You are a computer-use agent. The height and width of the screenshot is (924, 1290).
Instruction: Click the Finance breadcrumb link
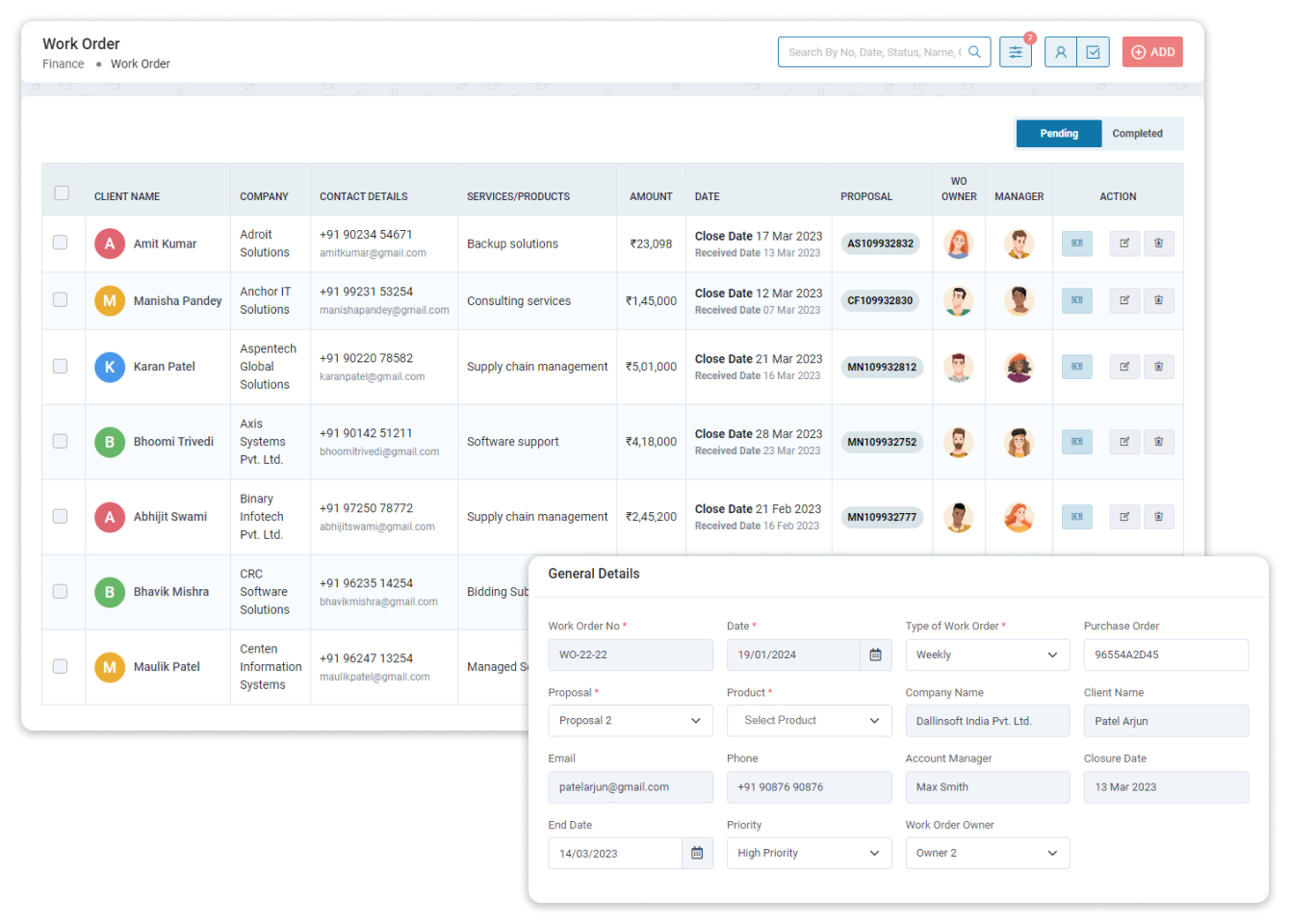click(x=63, y=64)
